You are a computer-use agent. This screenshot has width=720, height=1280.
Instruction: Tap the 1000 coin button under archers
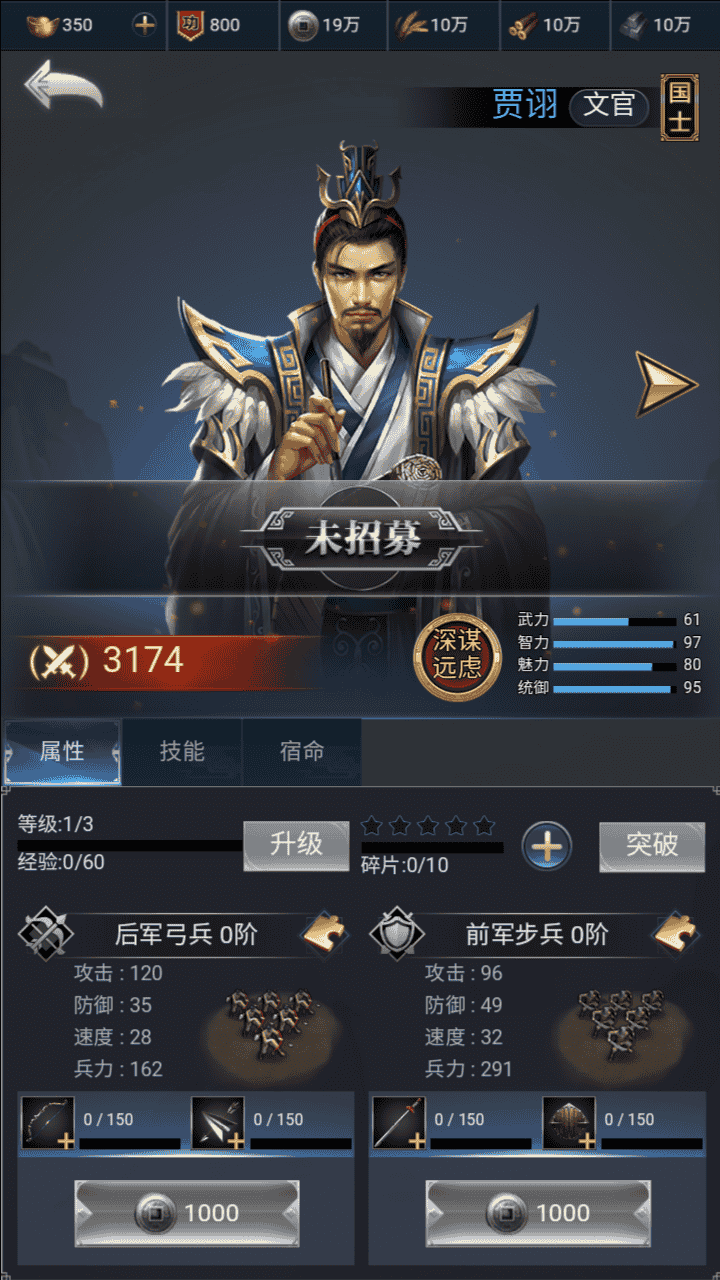pos(186,1213)
